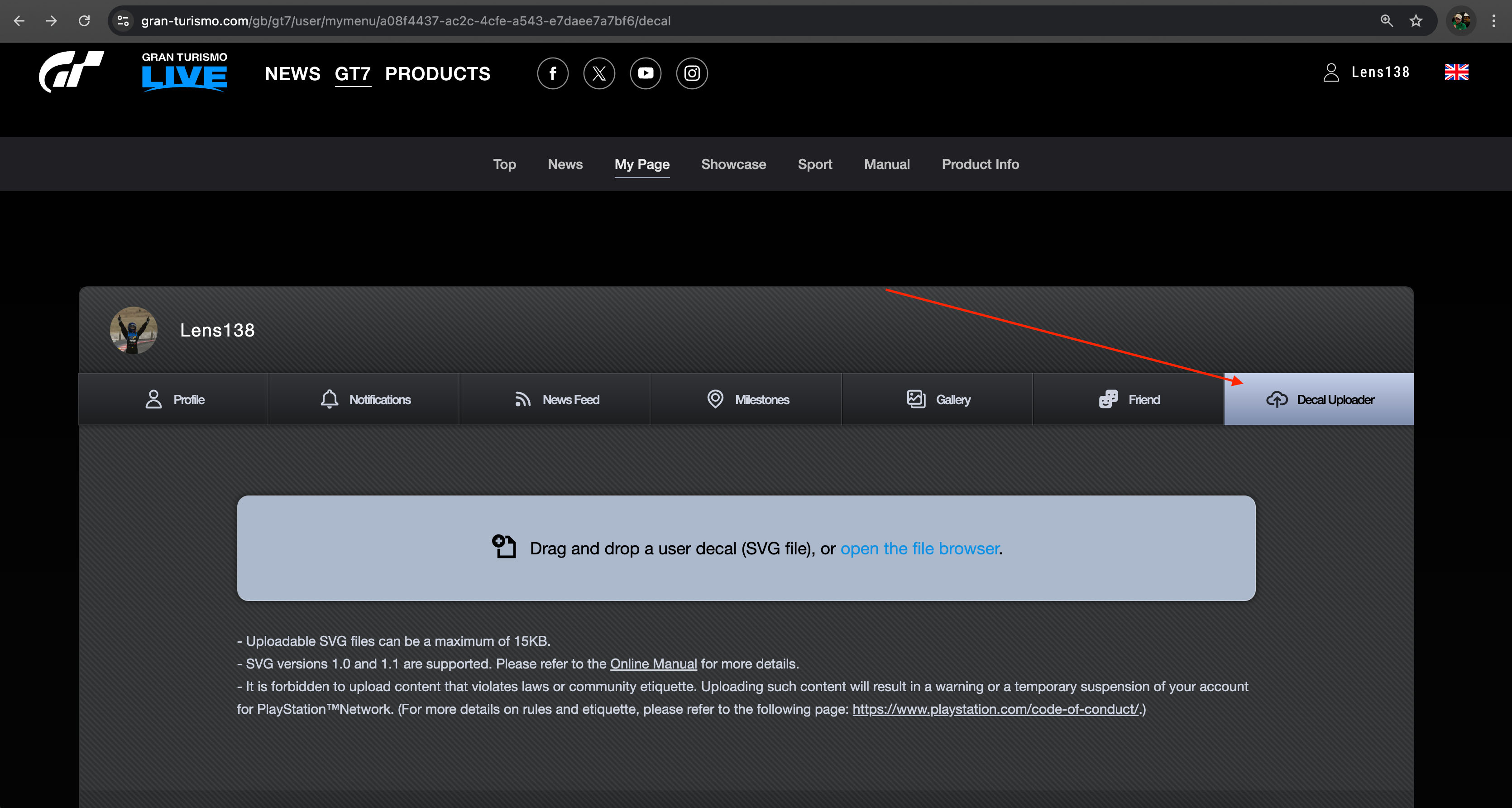Click the Lens138 profile avatar picture
1512x808 pixels.
click(133, 330)
